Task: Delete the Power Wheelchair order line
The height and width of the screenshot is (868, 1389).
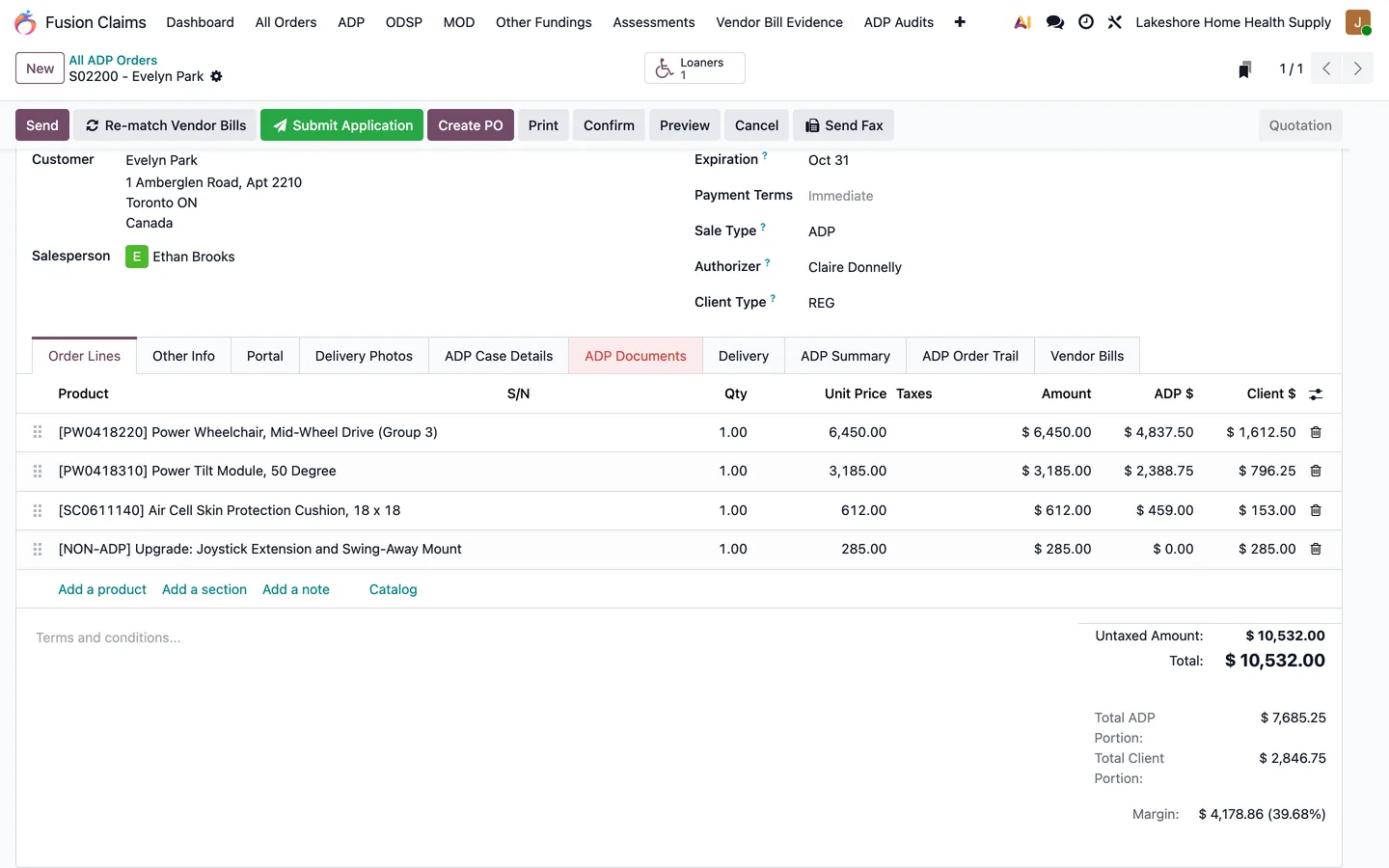Action: (1316, 432)
